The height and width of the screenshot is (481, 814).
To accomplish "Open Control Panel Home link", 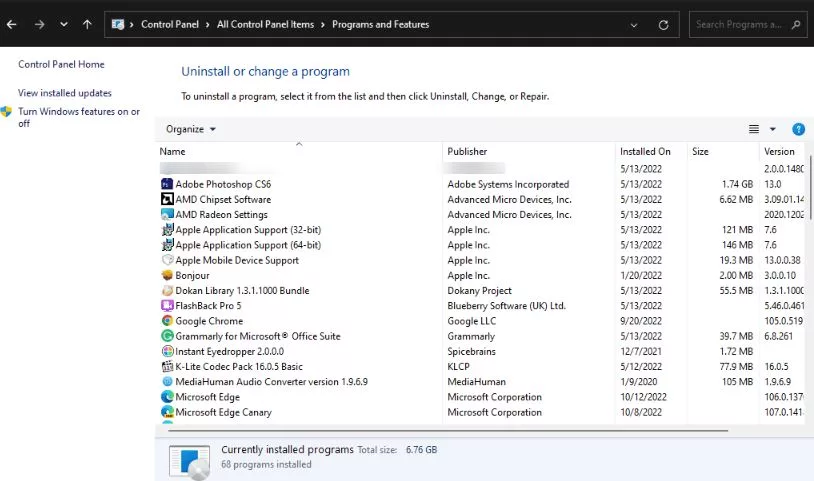I will tap(61, 64).
